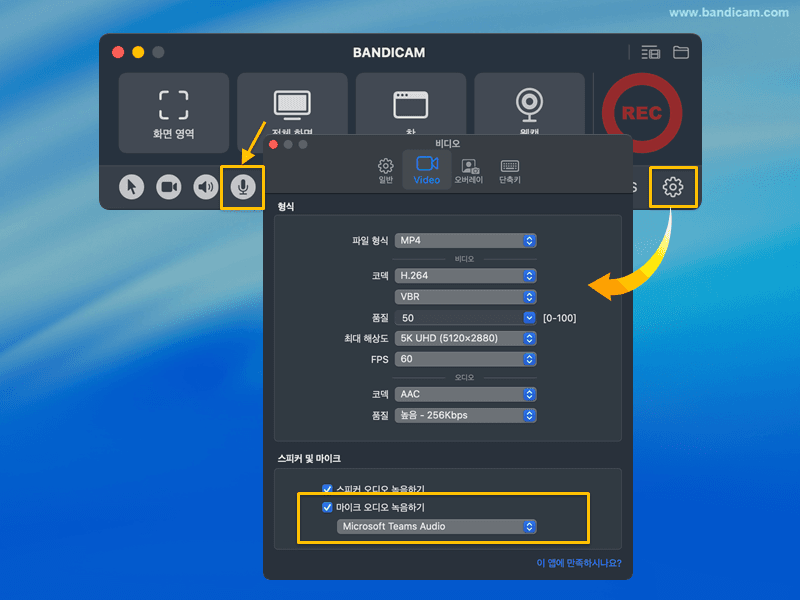Viewport: 800px width, 600px height.
Task: Switch to the 일반 general tab
Action: coord(385,170)
